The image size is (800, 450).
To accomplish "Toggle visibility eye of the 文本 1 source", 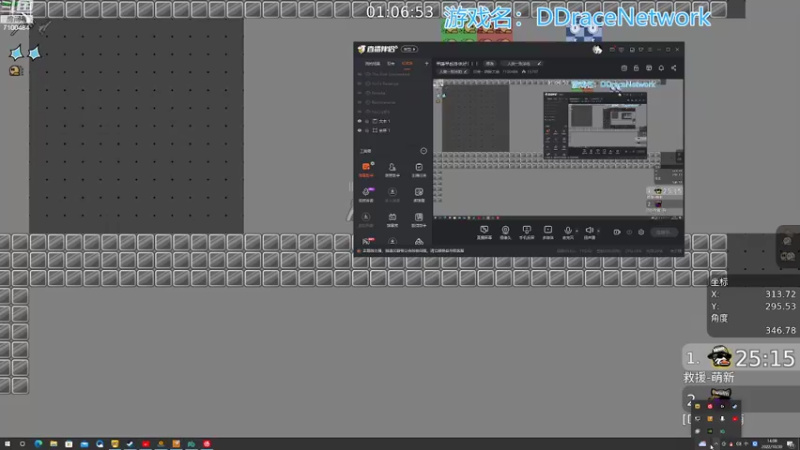I will pyautogui.click(x=360, y=121).
